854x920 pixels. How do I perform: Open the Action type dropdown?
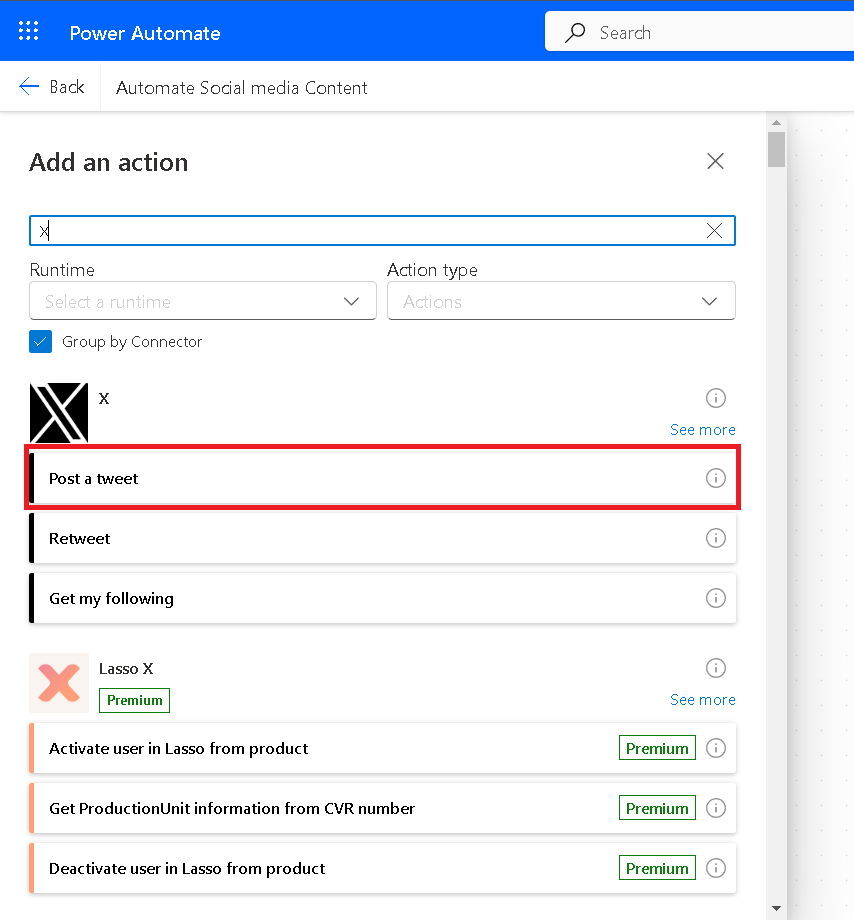coord(560,301)
